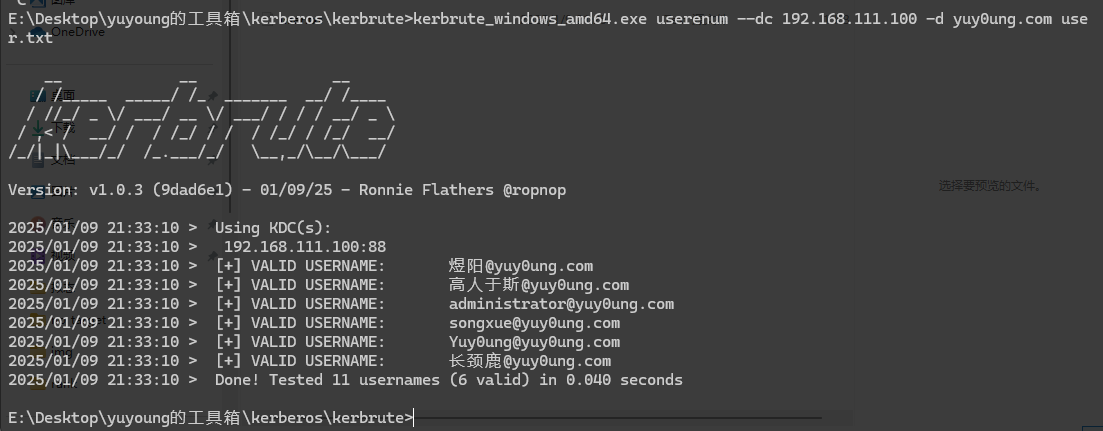Screen dimensions: 1103x431
Task: Click the pin icon beside 文档
Action: pyautogui.click(x=212, y=160)
